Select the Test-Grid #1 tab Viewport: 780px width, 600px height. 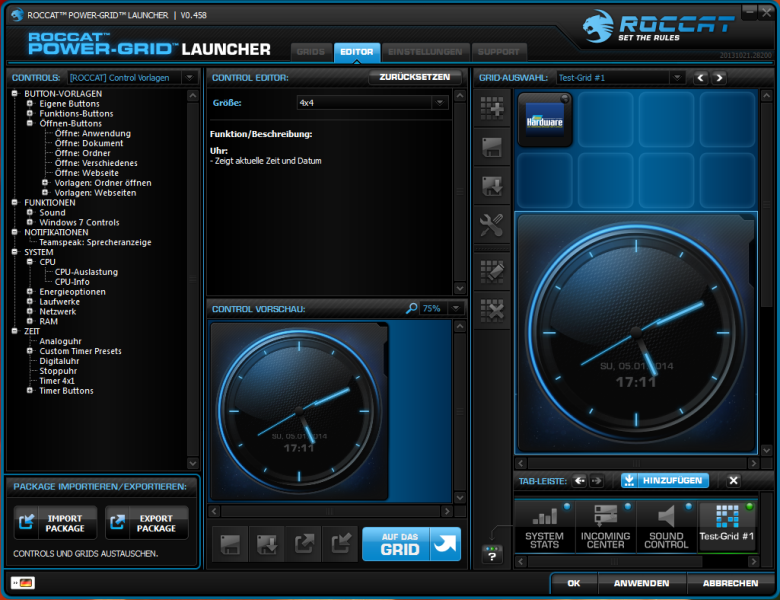coord(727,526)
